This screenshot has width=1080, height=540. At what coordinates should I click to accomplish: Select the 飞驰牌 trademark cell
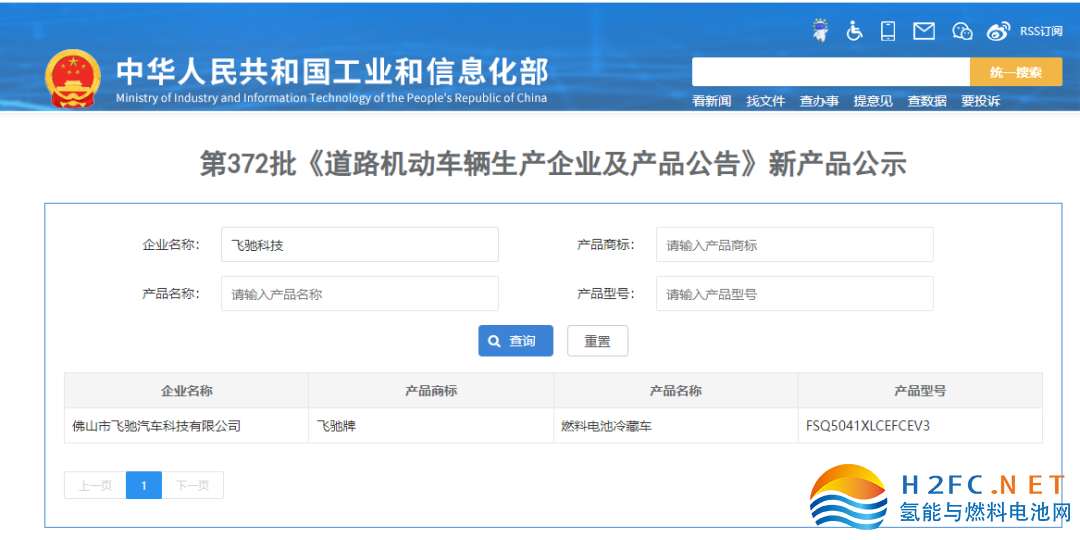[431, 426]
